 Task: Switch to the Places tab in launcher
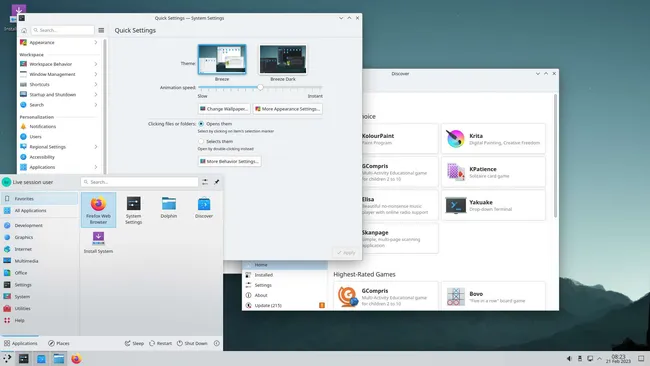pos(59,343)
